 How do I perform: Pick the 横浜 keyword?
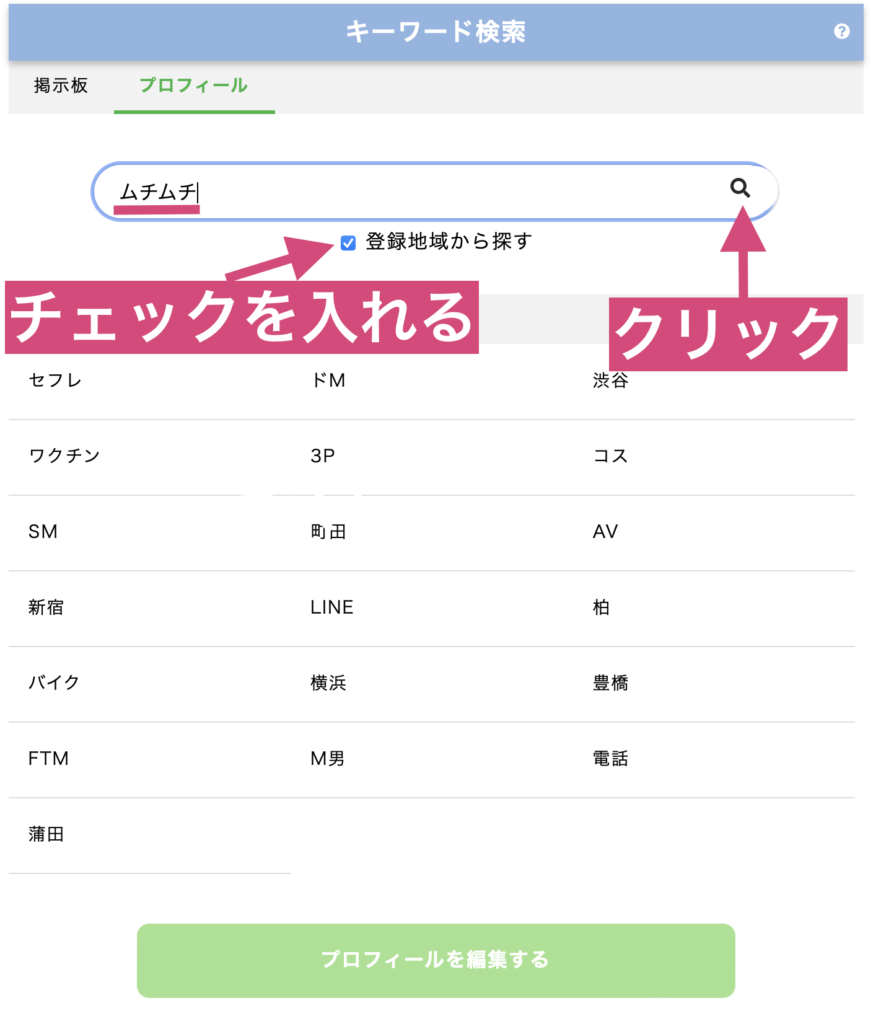pyautogui.click(x=329, y=683)
